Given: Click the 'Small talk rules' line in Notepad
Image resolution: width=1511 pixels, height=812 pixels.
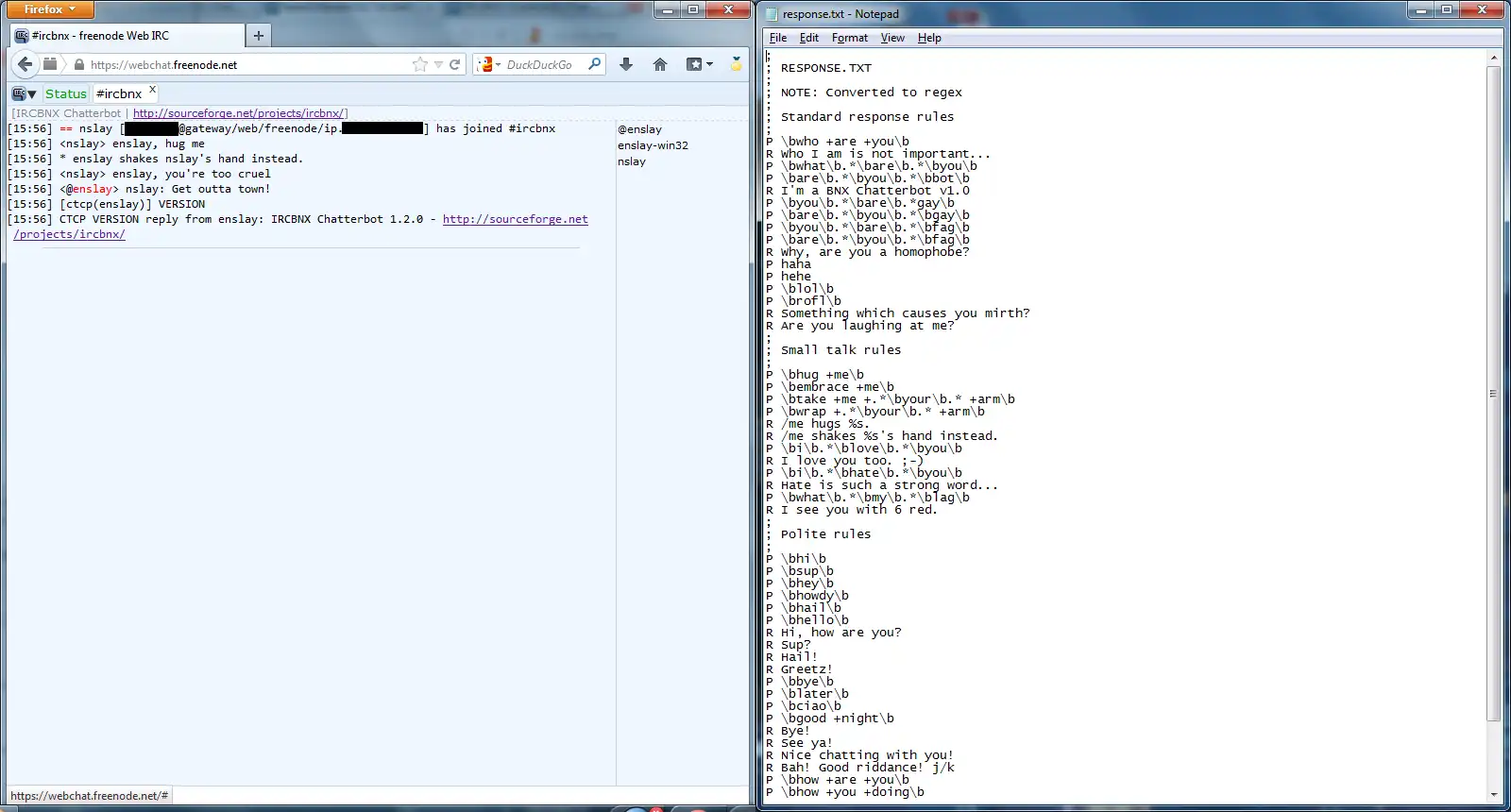Looking at the screenshot, I should pos(841,350).
